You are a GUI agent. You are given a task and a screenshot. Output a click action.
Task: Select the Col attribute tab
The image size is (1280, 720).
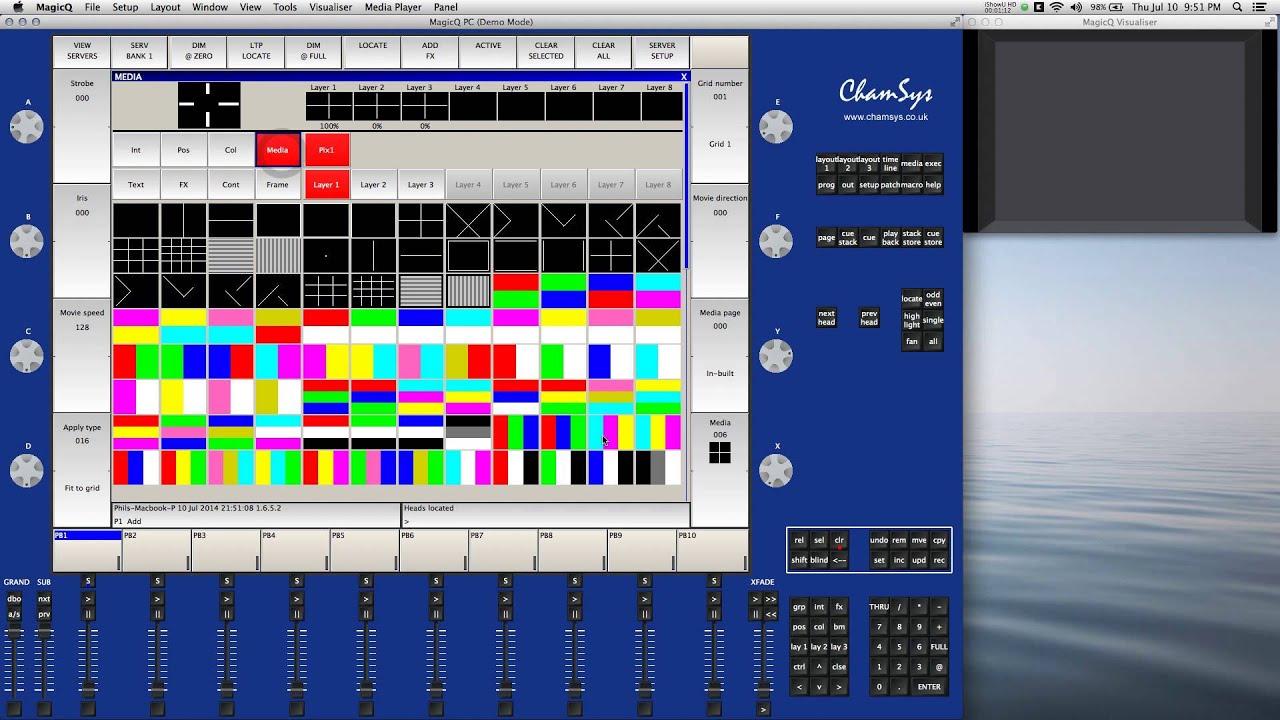[x=231, y=150]
